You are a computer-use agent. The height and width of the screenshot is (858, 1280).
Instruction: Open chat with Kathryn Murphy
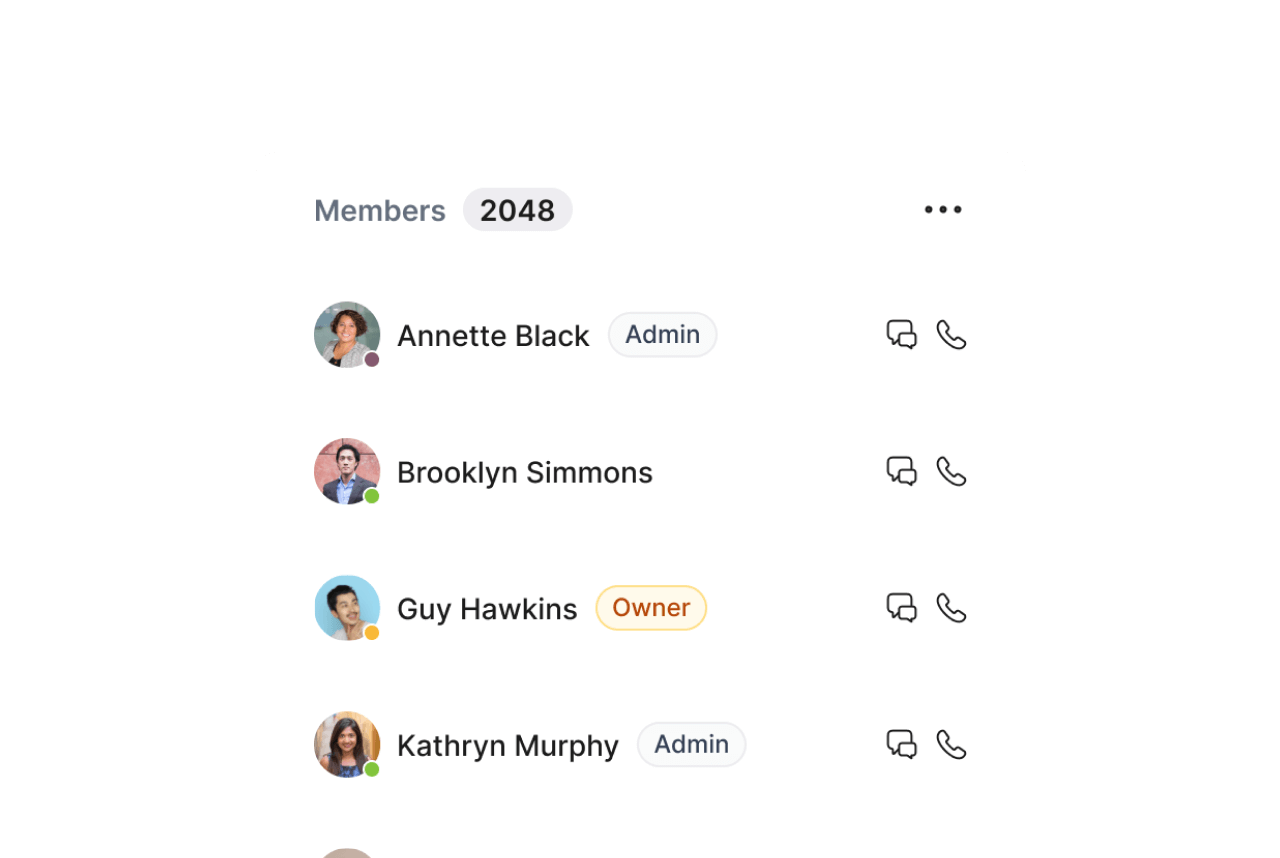point(901,744)
